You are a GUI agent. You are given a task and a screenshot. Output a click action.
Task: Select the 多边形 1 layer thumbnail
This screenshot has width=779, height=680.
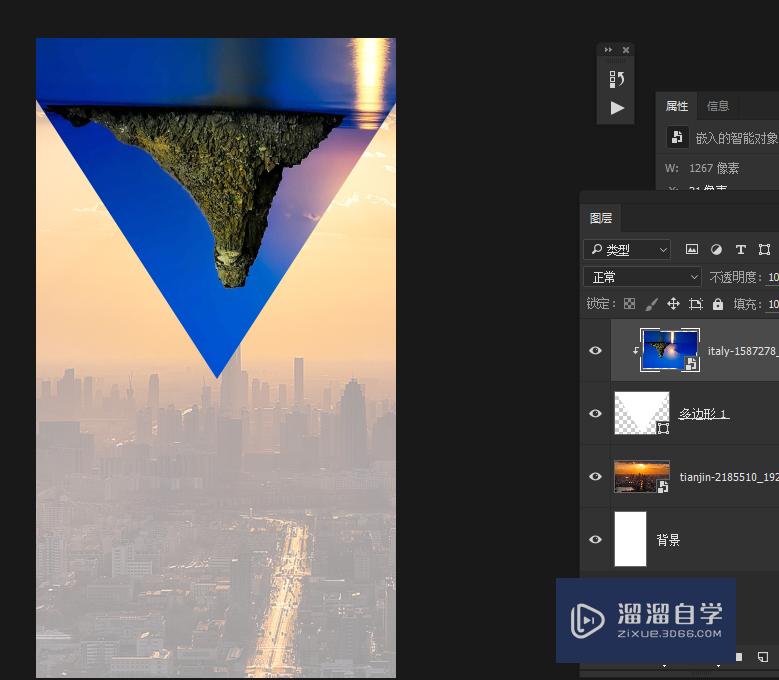coord(642,413)
